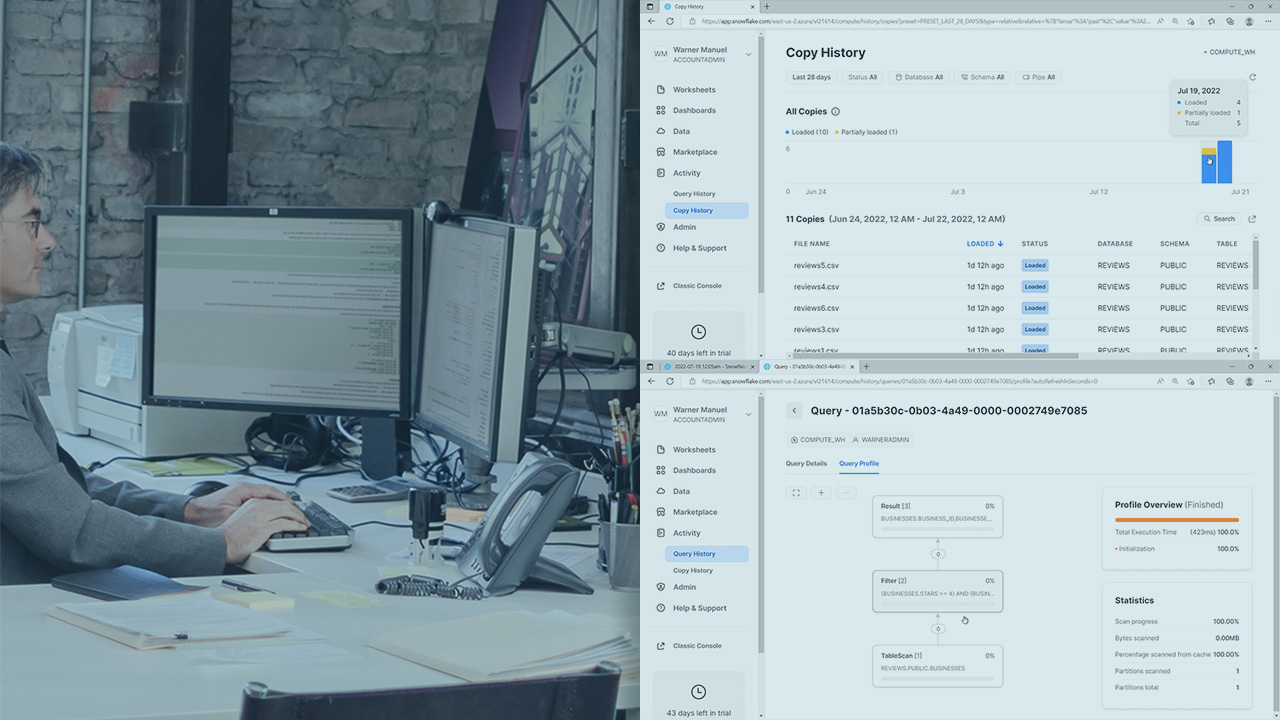Switch to the Query Details tab

(x=806, y=463)
